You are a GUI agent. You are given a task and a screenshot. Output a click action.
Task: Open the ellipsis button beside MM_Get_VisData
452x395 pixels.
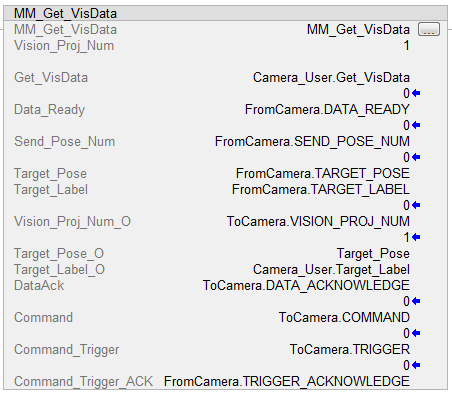coord(429,29)
